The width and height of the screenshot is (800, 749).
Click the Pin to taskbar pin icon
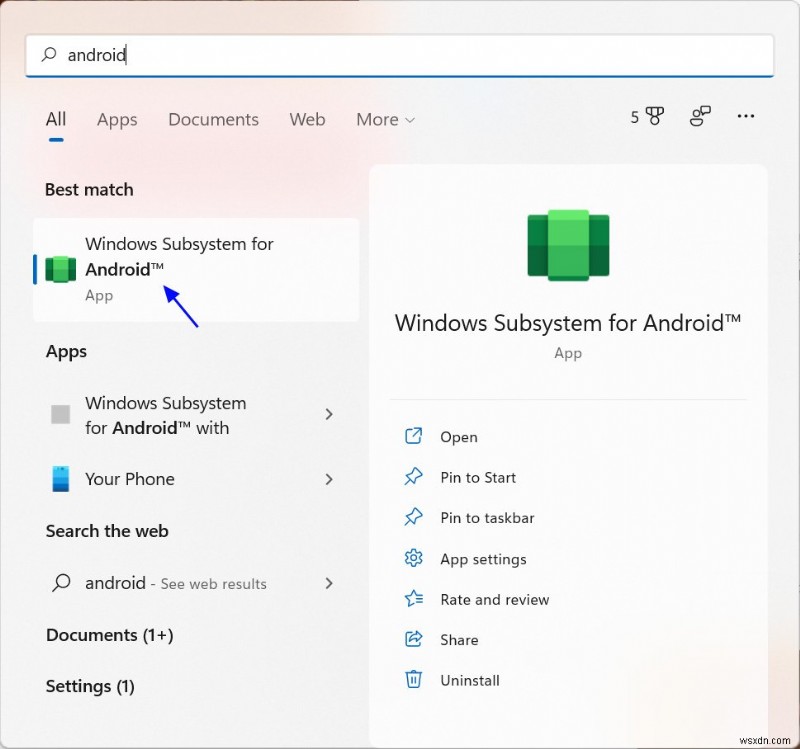[414, 518]
